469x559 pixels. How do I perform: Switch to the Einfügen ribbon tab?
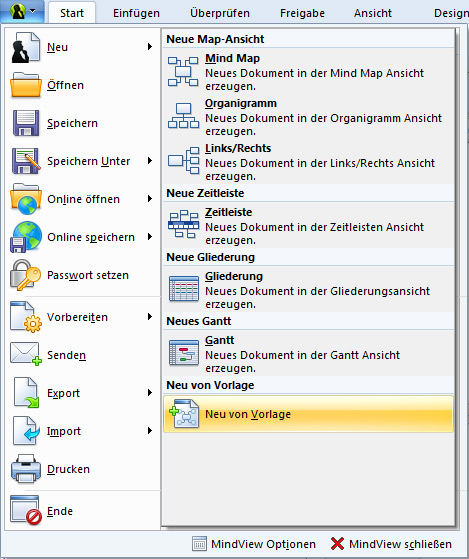tap(136, 13)
